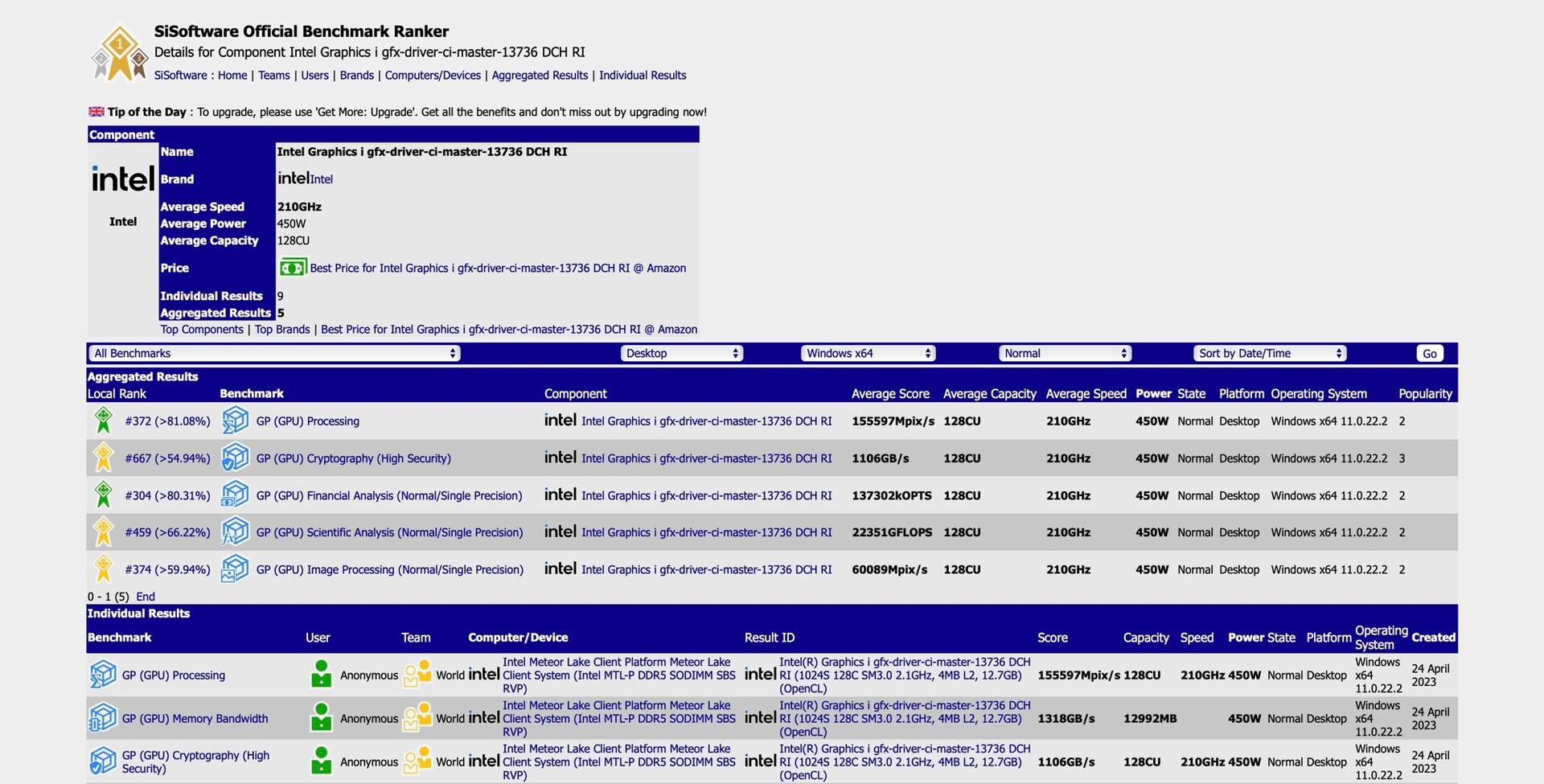1544x784 pixels.
Task: Click Intel logo beside Scientific Analysis component
Action: pyautogui.click(x=561, y=531)
